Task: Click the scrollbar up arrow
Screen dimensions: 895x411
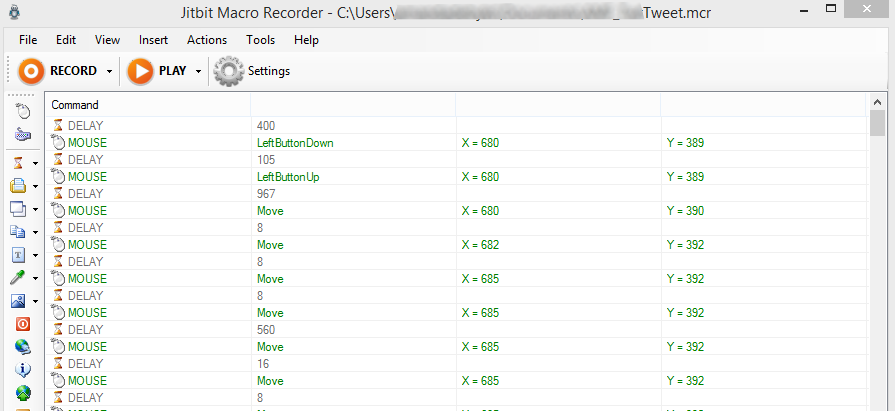Action: (x=878, y=102)
